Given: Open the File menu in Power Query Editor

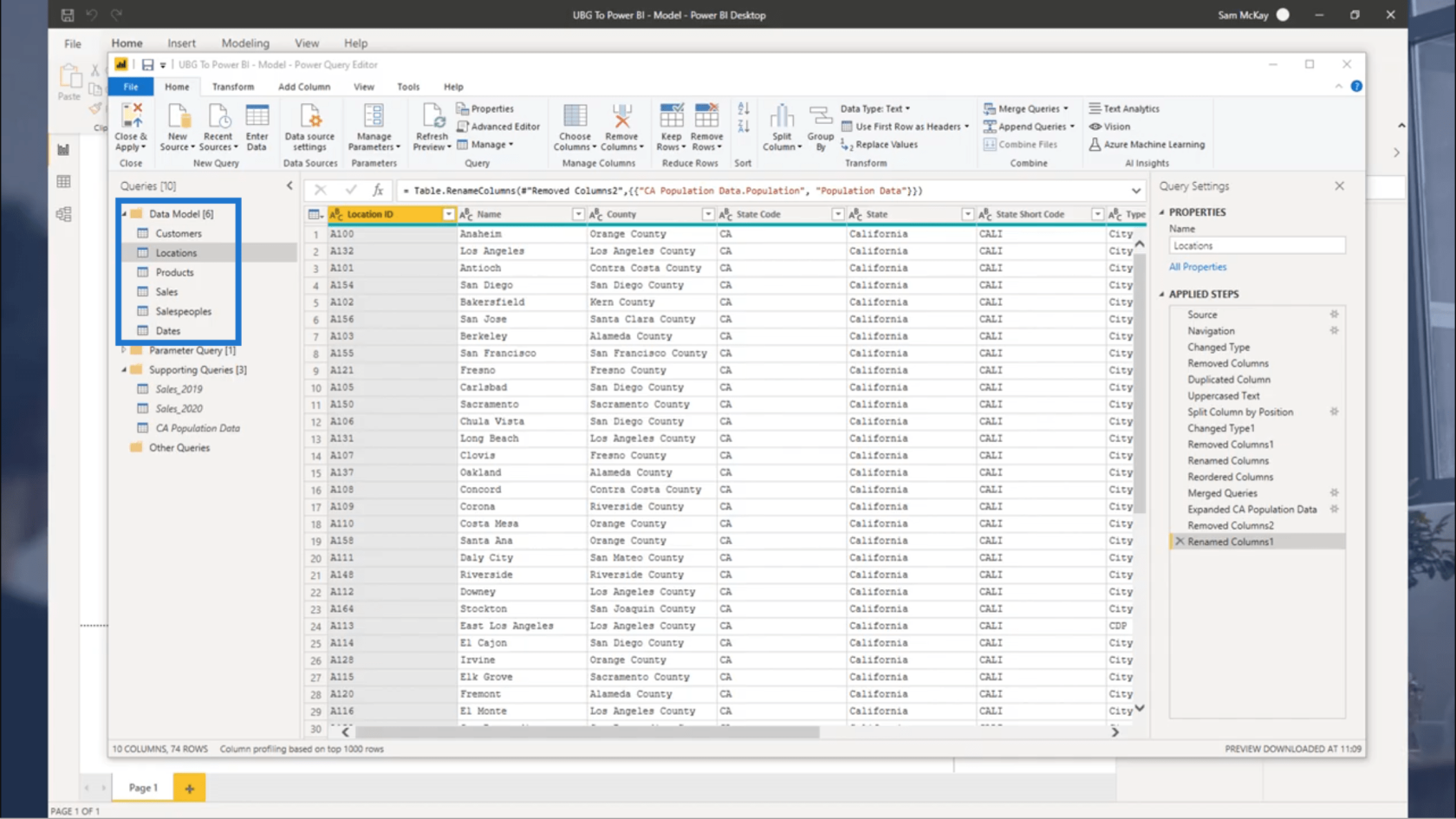Looking at the screenshot, I should coord(131,87).
